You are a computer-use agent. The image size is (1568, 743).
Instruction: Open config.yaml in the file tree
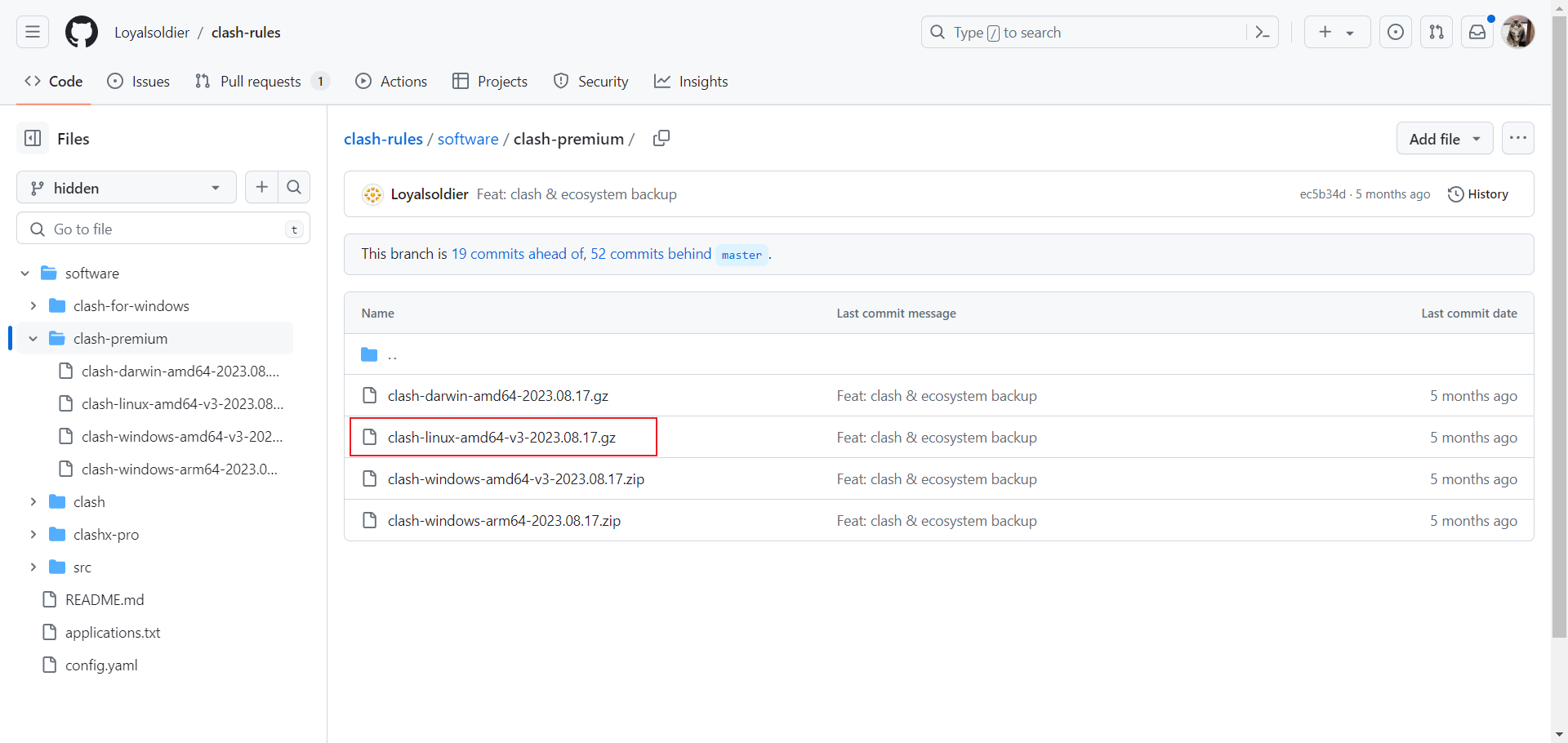[101, 665]
